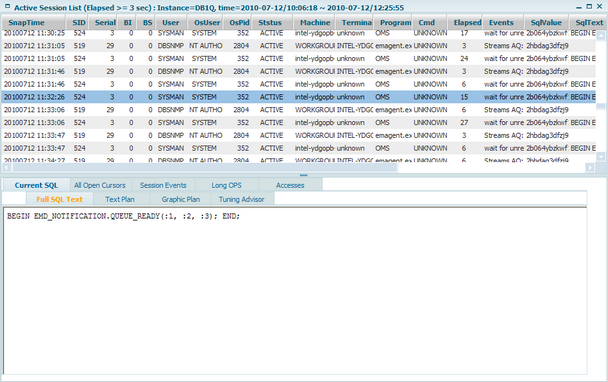Click the SqlText column header
Viewport: 608px width, 382px height.
pos(589,22)
